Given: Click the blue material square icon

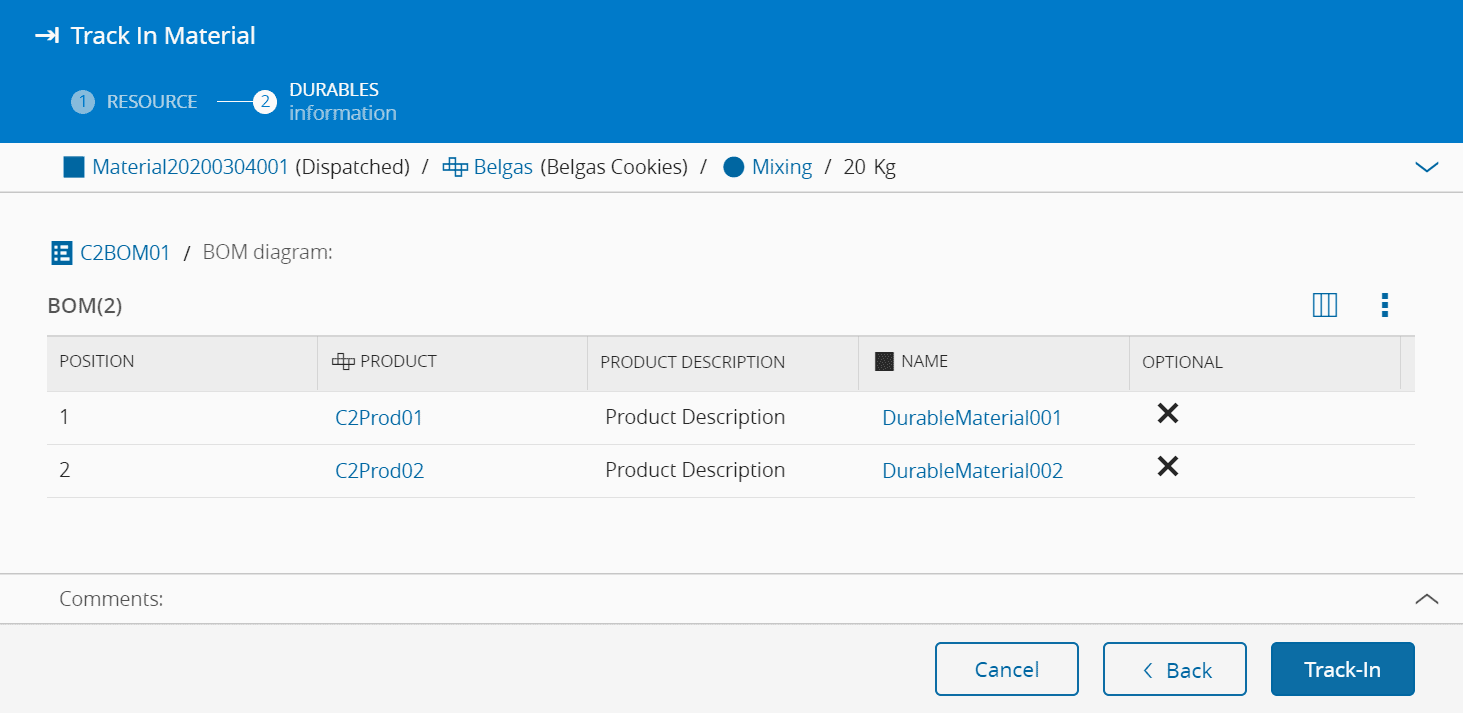Looking at the screenshot, I should coord(73,167).
